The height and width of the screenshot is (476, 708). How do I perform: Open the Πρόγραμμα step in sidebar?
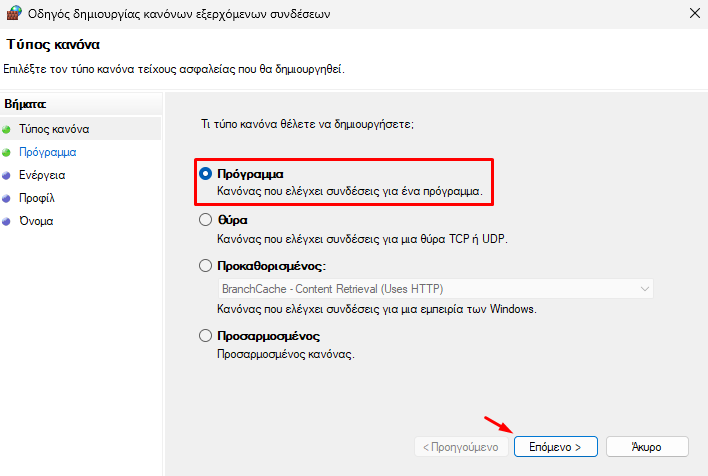coord(47,152)
